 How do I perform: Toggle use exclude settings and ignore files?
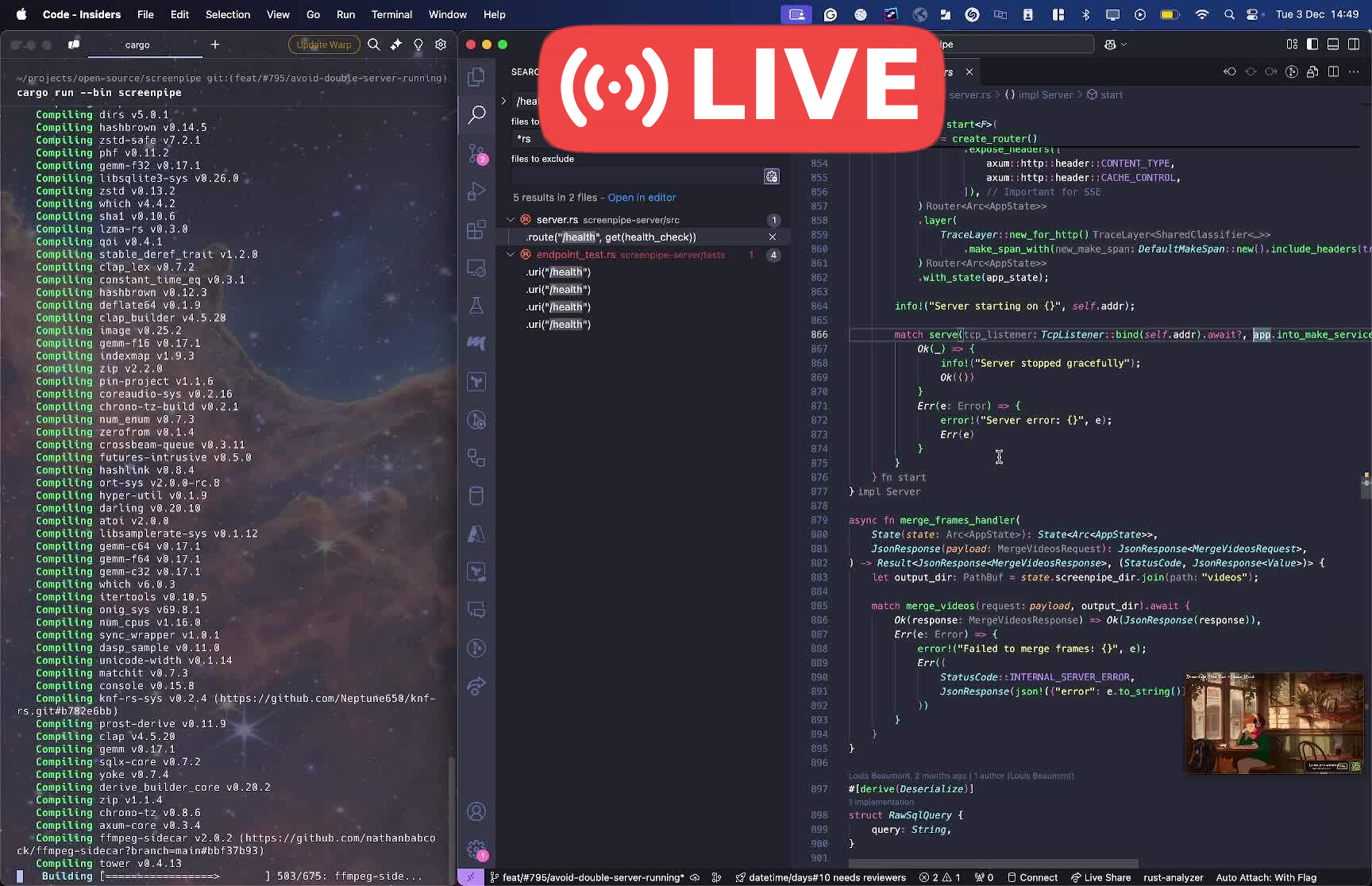772,176
